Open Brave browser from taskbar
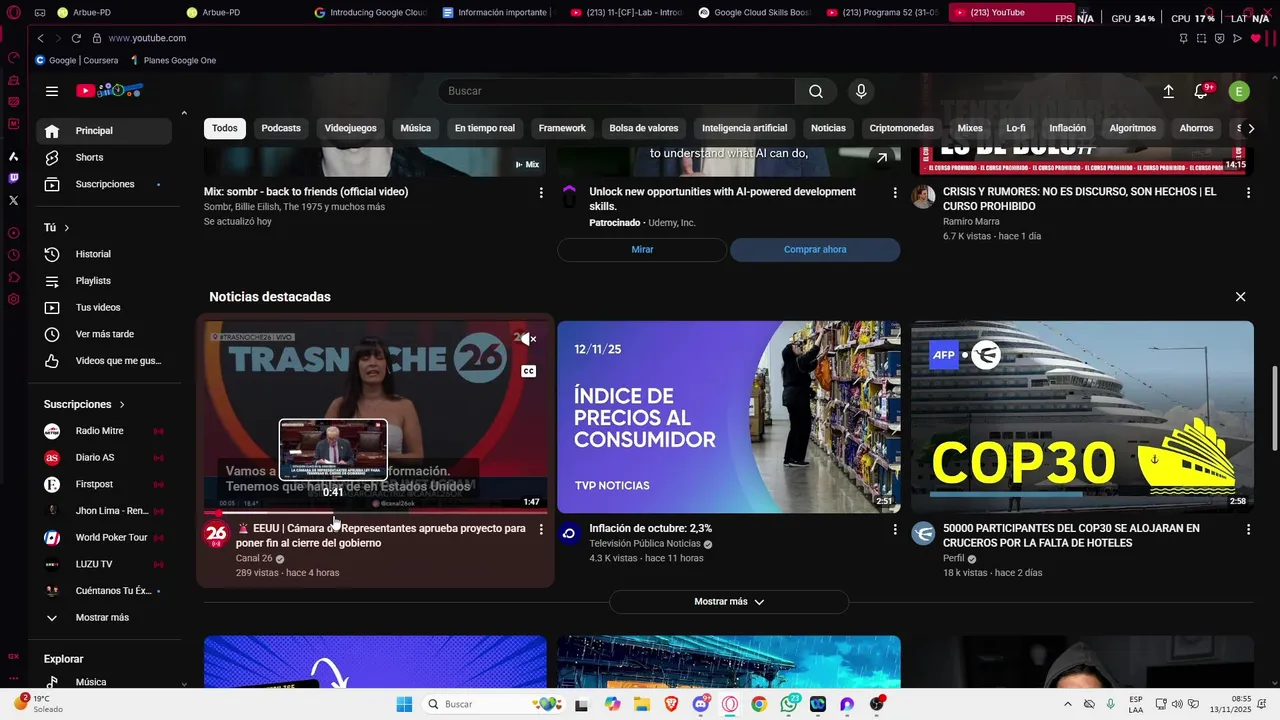Viewport: 1280px width, 720px height. pos(671,704)
